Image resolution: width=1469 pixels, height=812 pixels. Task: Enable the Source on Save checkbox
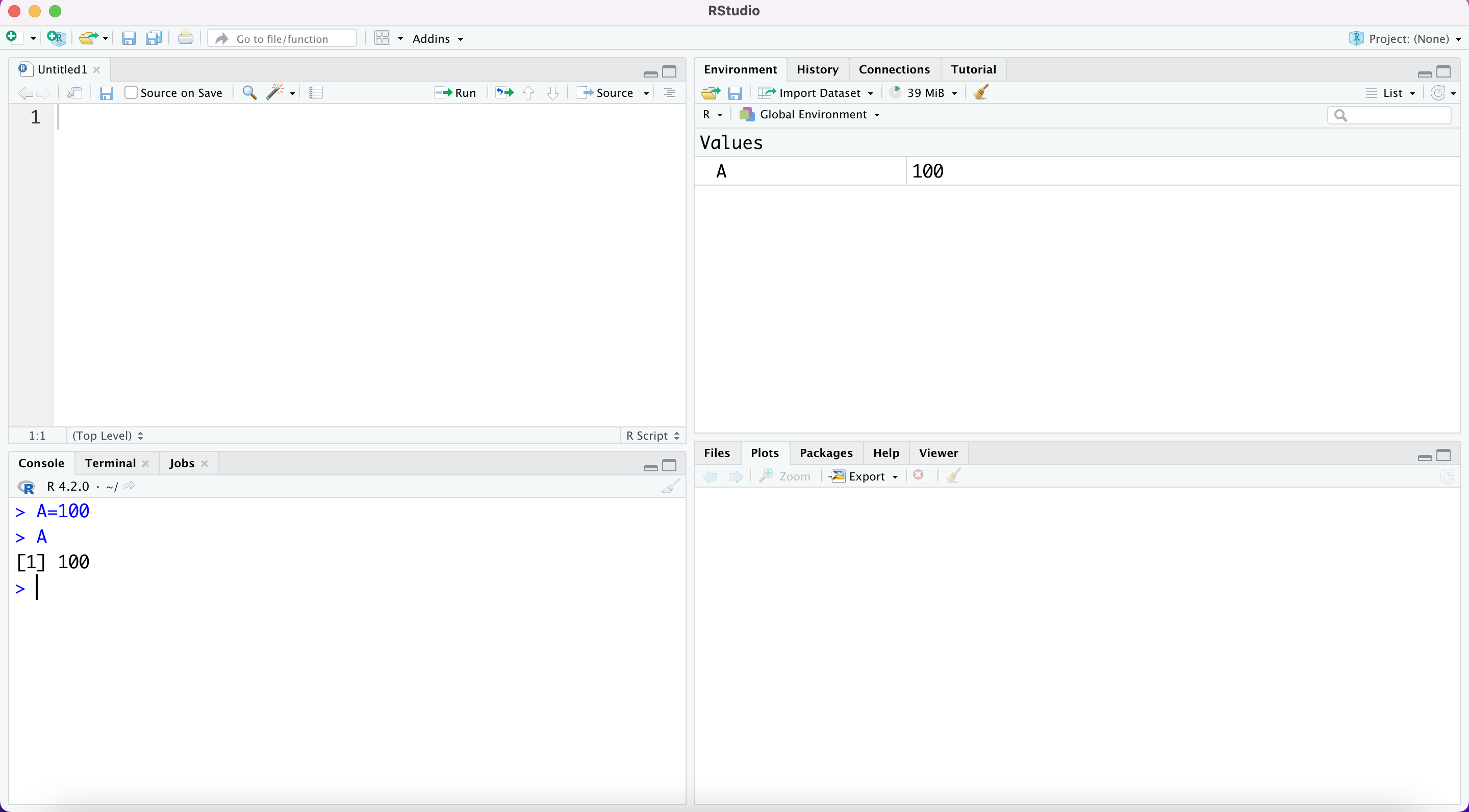[131, 92]
